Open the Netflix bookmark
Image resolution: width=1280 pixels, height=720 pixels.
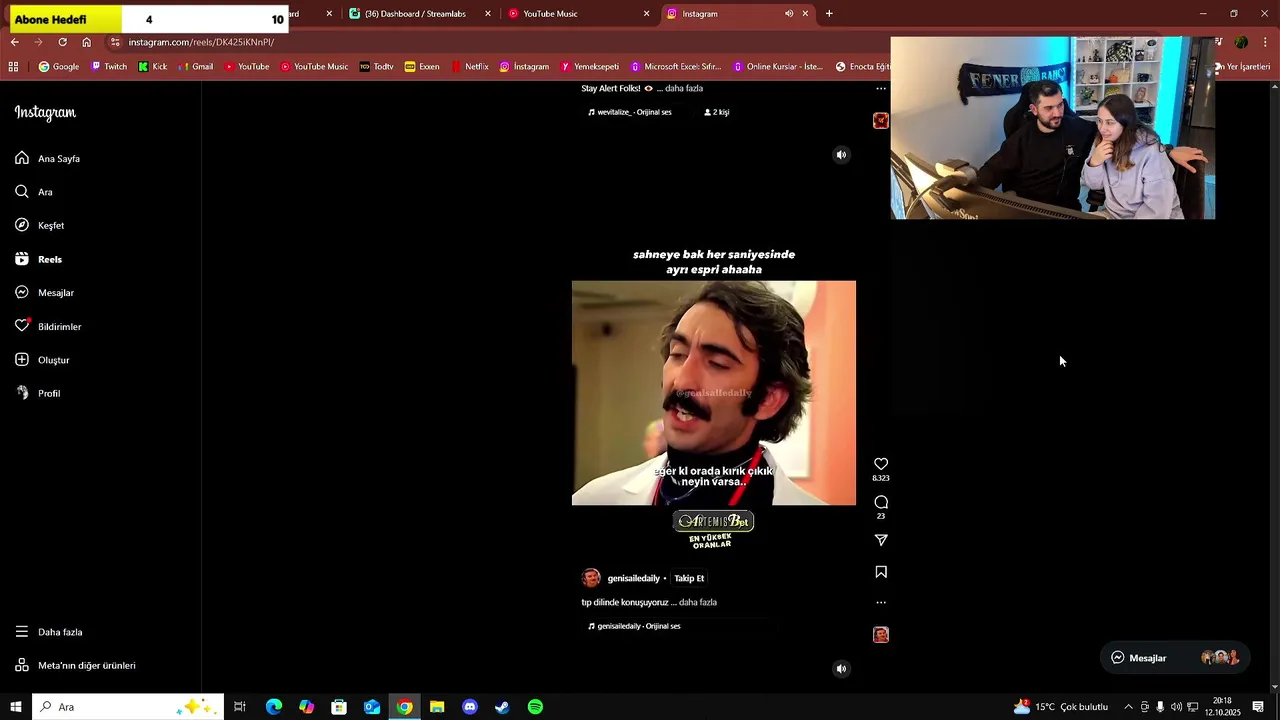[x=470, y=67]
